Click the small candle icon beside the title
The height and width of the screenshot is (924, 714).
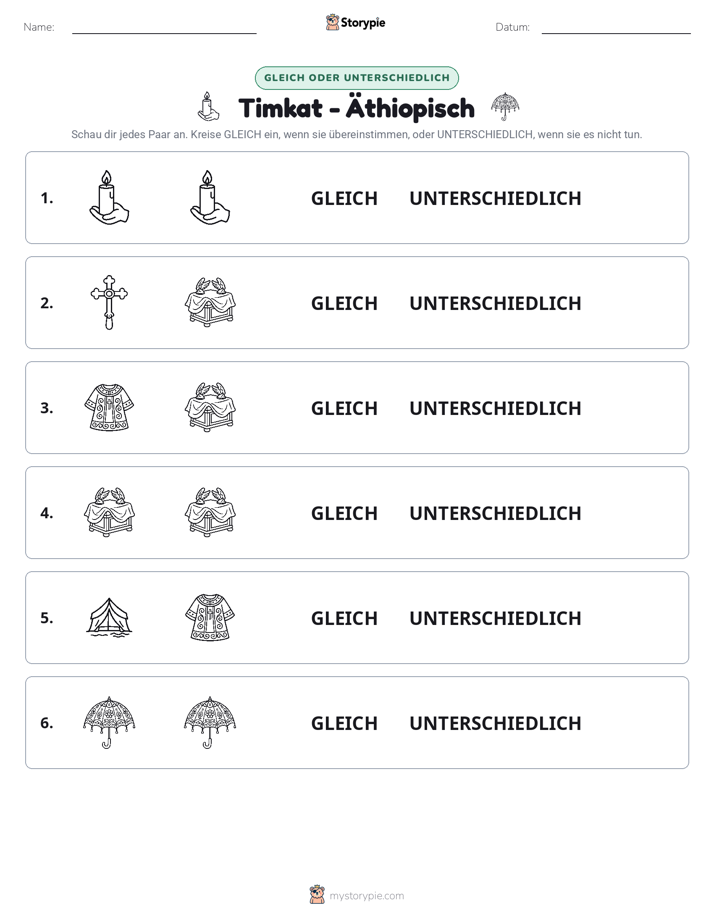[208, 107]
